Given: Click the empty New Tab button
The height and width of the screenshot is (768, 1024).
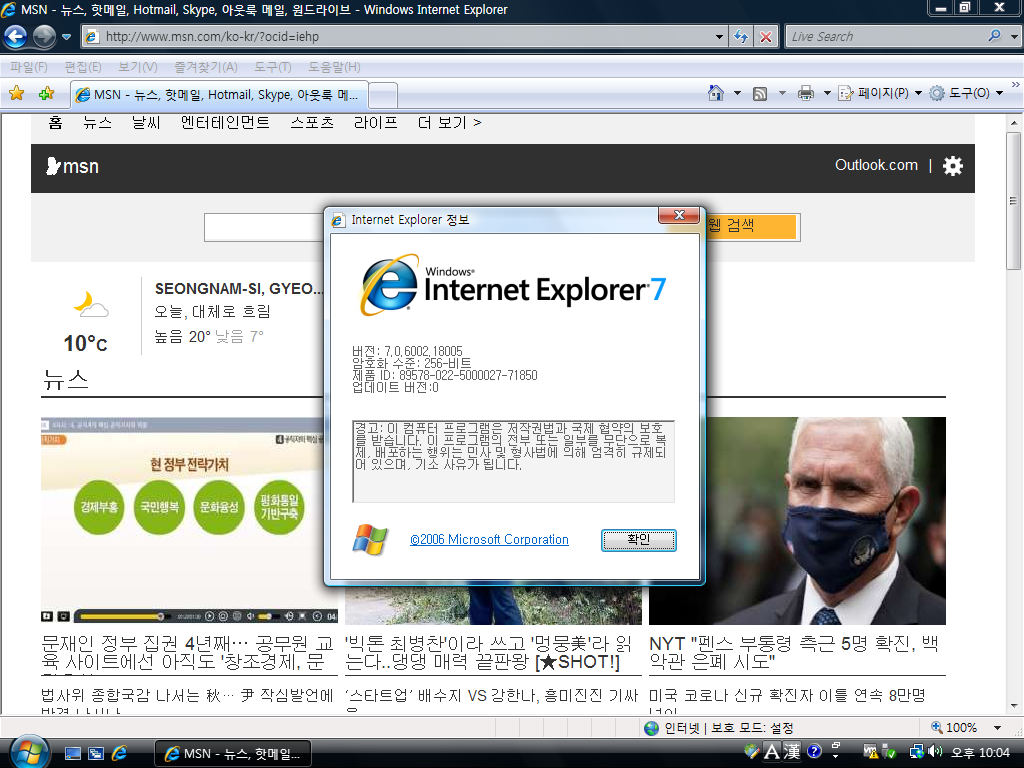Looking at the screenshot, I should (383, 95).
